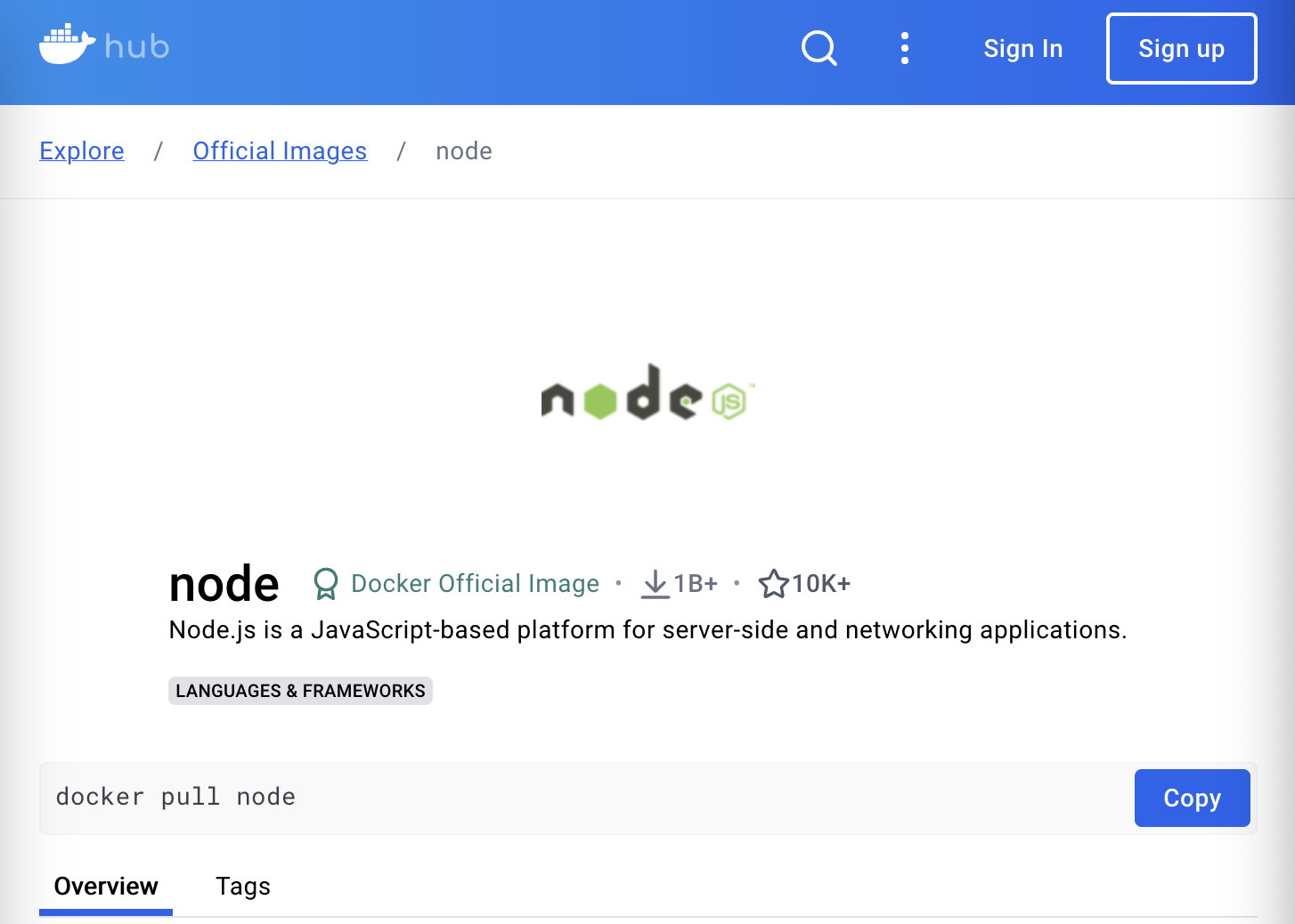Open Official Images breadcrumb link
The width and height of the screenshot is (1295, 924).
tap(280, 151)
